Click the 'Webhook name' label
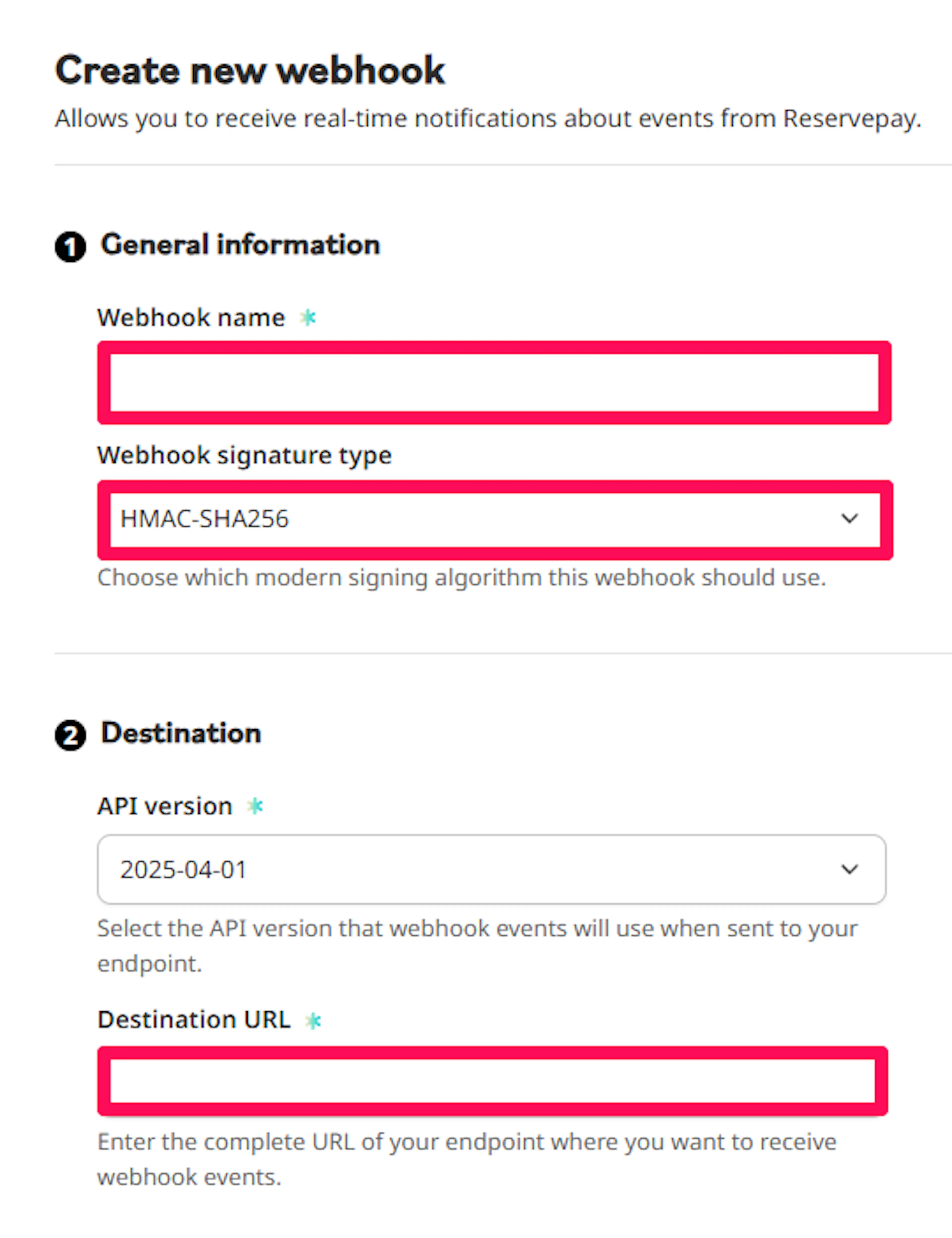The height and width of the screenshot is (1238, 952). pyautogui.click(x=191, y=317)
